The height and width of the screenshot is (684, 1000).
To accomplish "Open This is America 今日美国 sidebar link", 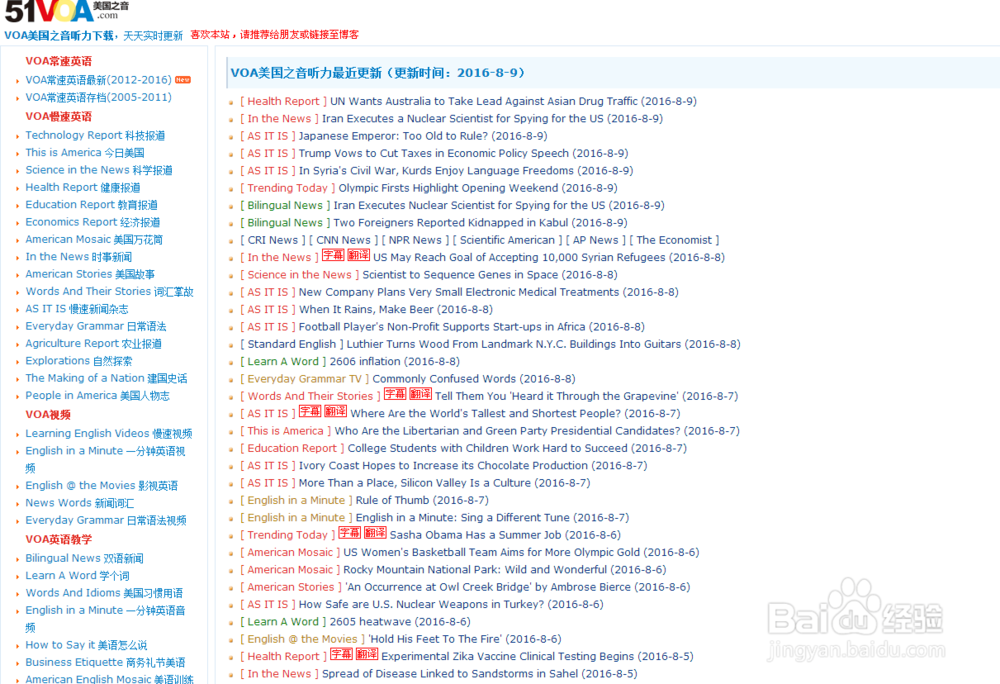I will tap(85, 152).
